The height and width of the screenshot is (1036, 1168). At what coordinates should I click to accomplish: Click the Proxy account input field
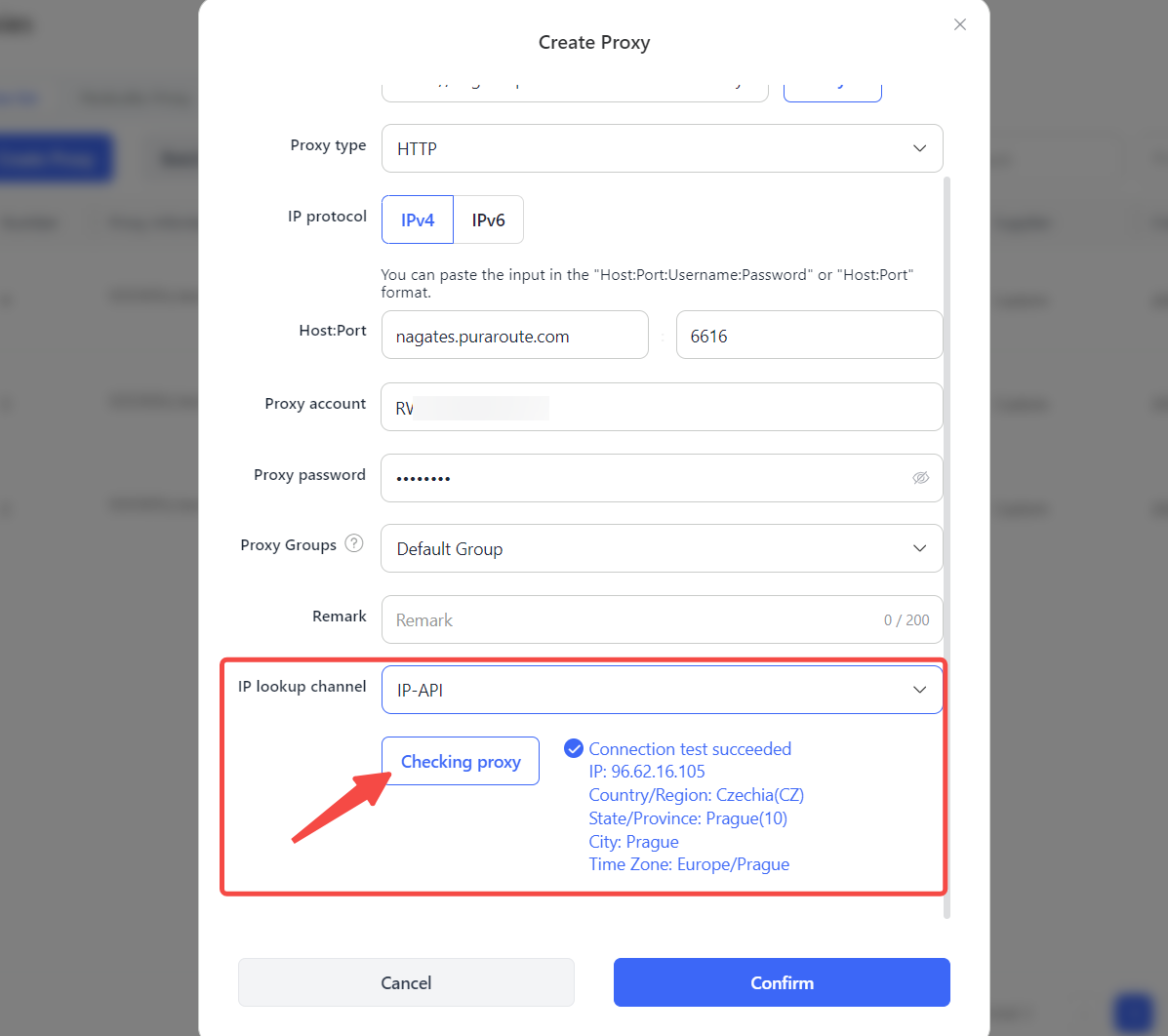point(662,407)
